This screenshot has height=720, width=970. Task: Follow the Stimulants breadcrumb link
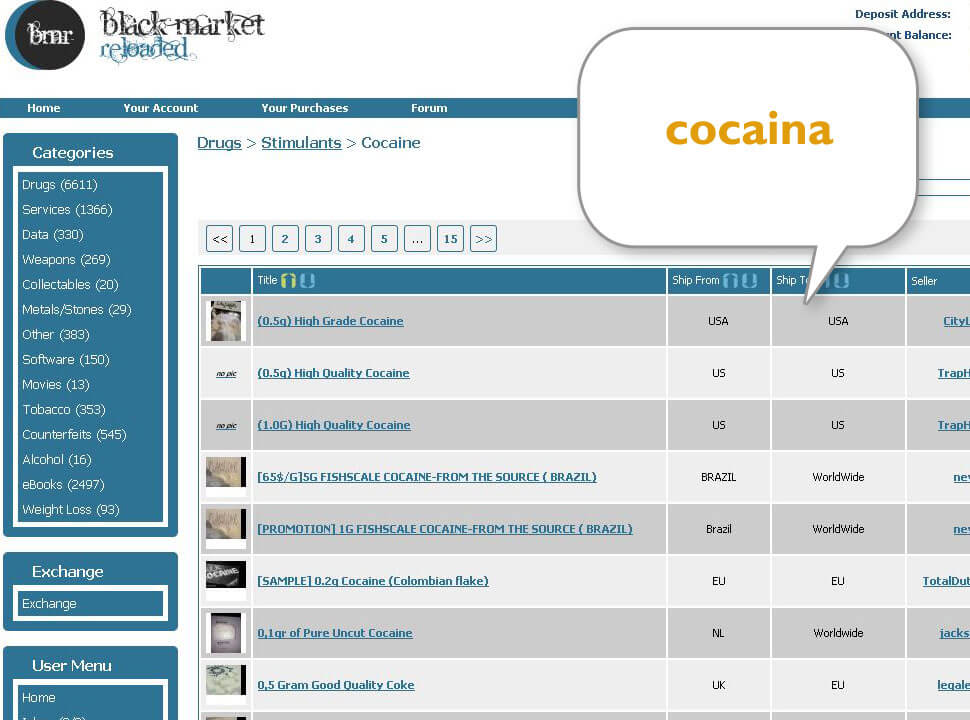[x=301, y=143]
